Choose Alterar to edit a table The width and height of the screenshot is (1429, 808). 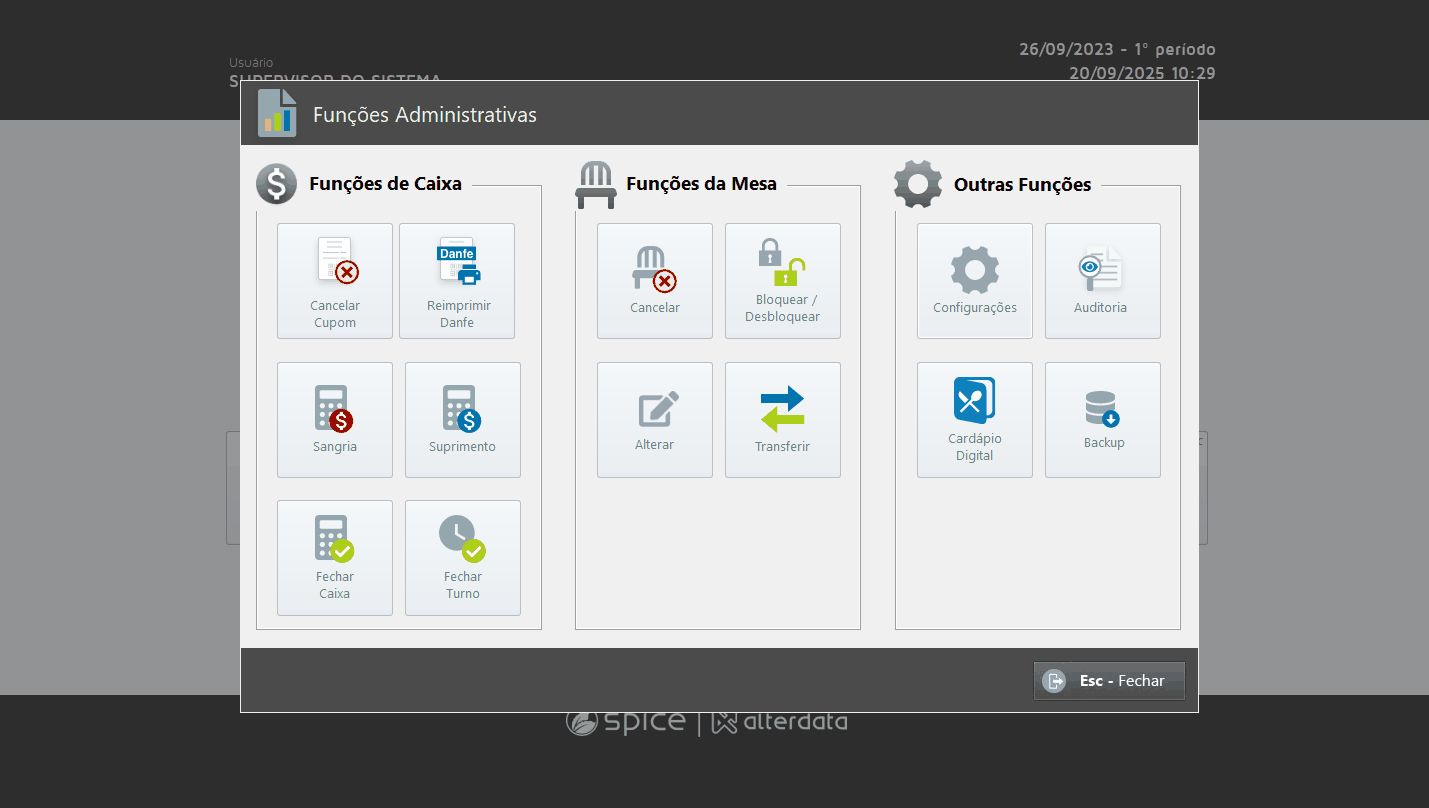(x=655, y=420)
